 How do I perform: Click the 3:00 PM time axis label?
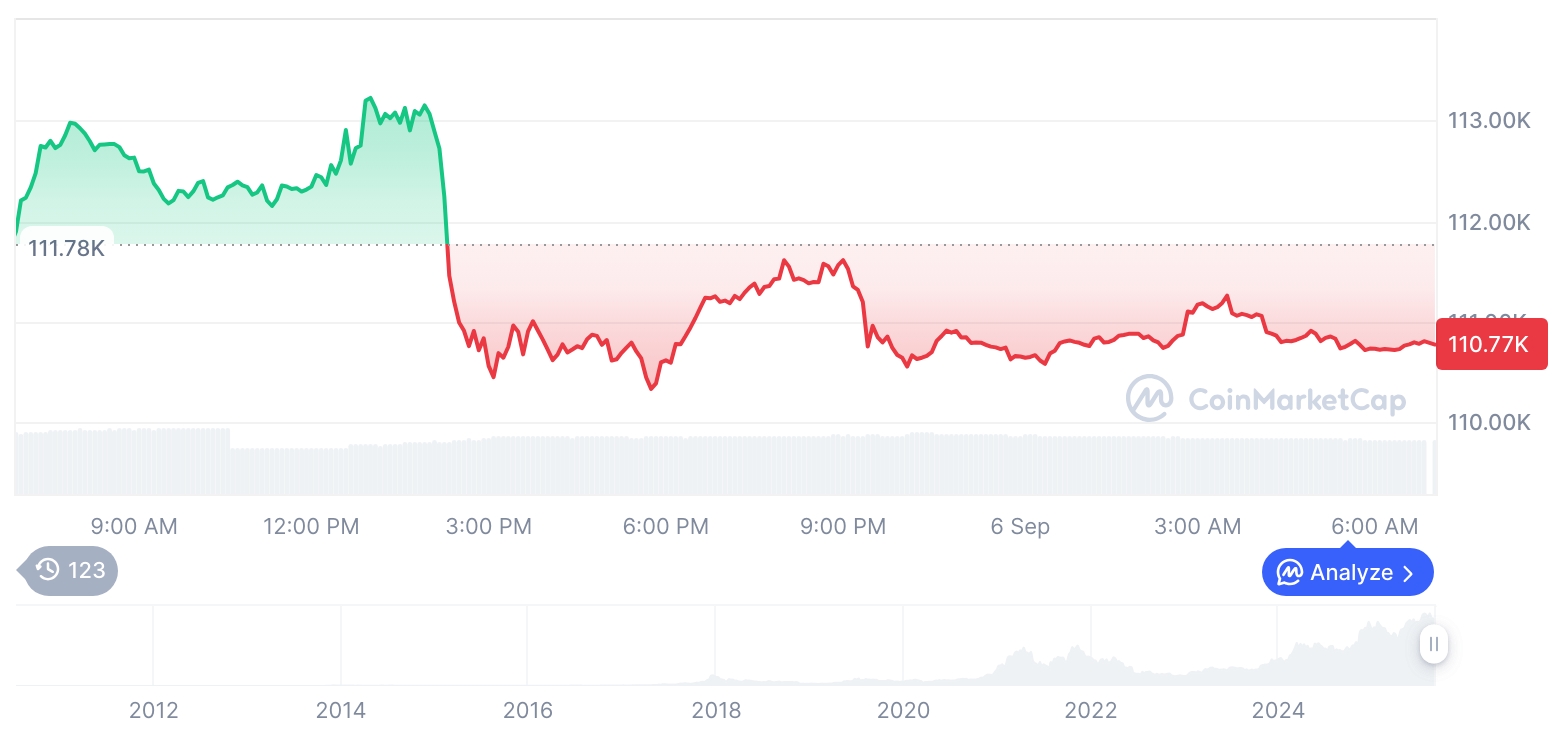[488, 526]
